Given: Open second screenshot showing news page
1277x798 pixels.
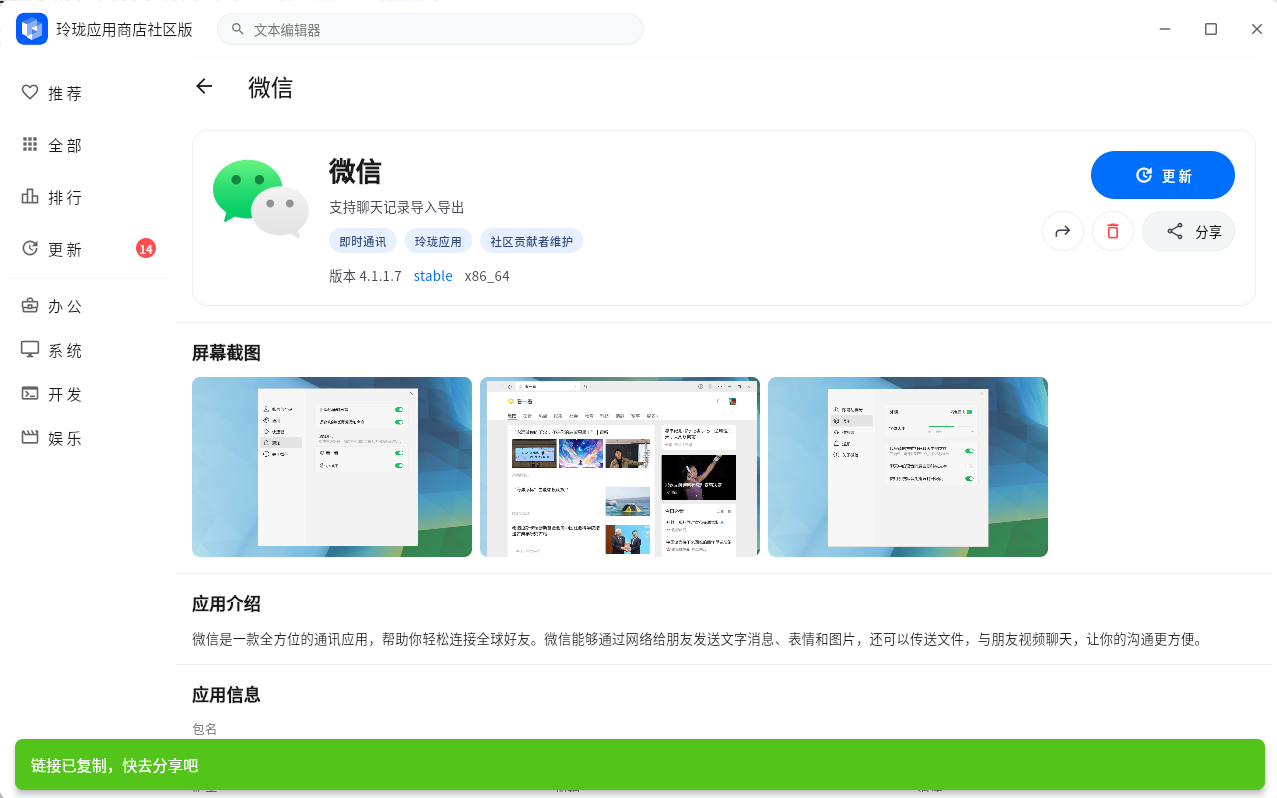Looking at the screenshot, I should click(x=620, y=467).
